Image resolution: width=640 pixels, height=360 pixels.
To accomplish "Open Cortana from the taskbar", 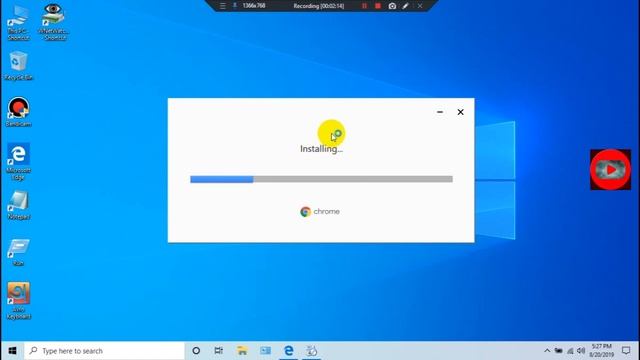I will click(x=196, y=351).
